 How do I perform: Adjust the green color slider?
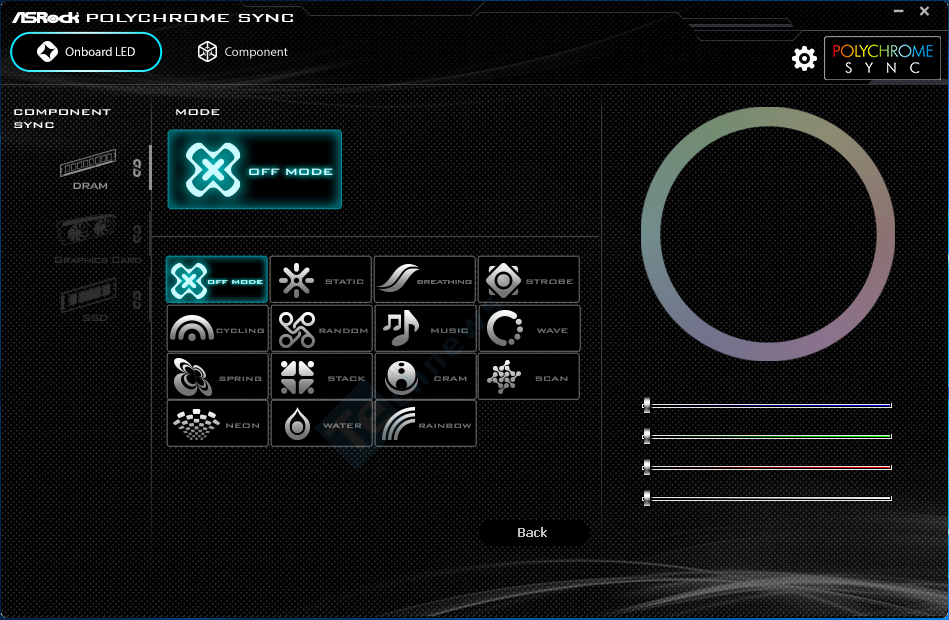coord(767,436)
